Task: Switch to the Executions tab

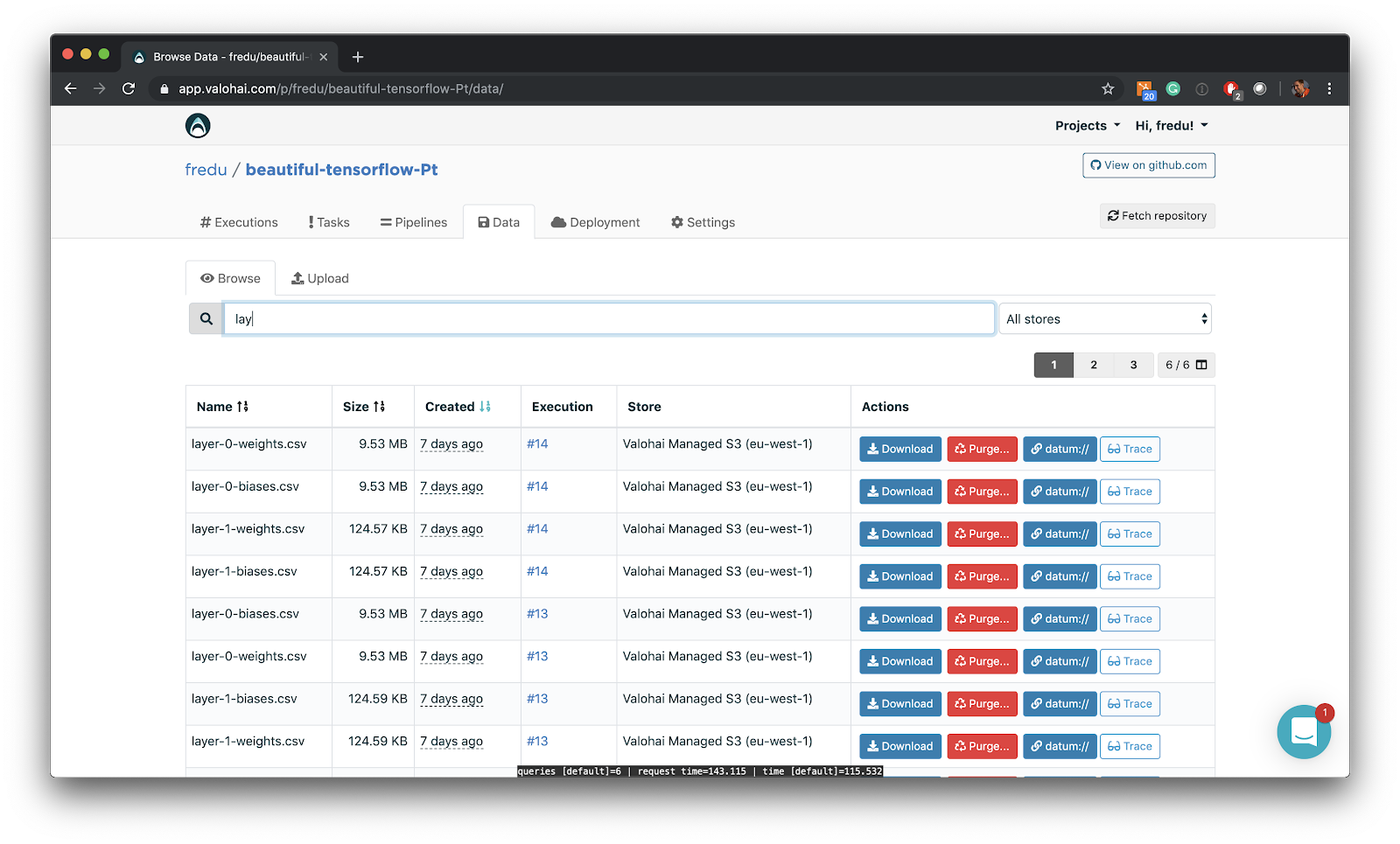Action: tap(239, 222)
